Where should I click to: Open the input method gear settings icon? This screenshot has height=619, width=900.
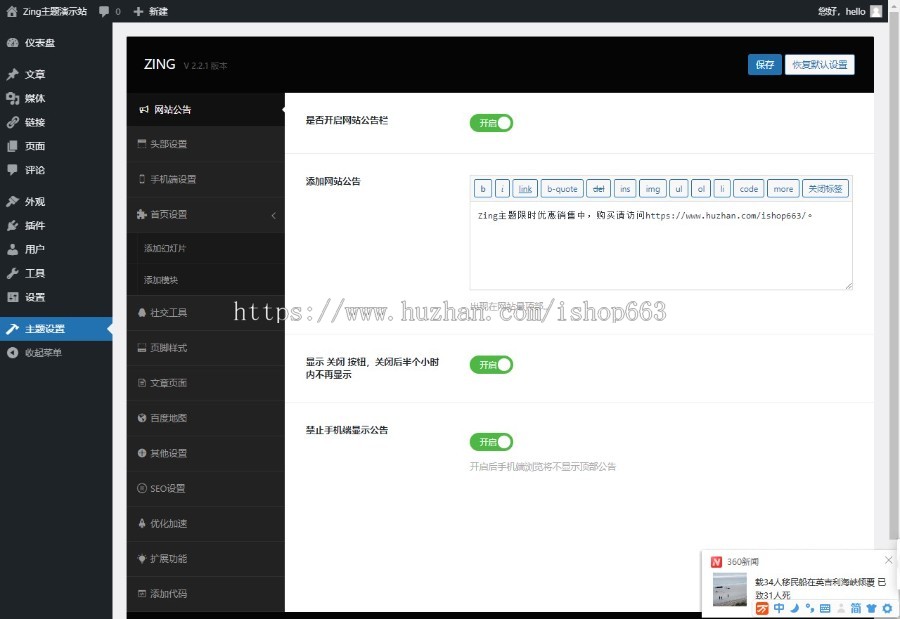[x=887, y=608]
